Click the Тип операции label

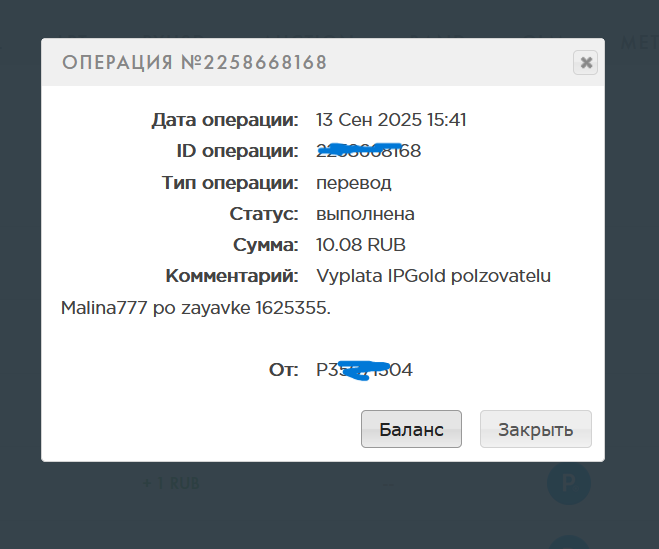(230, 183)
